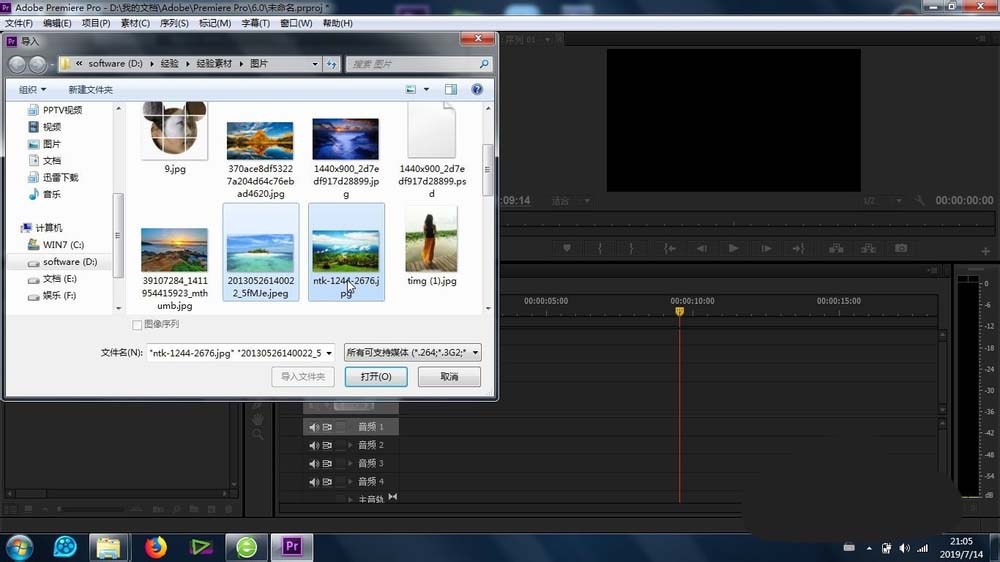Screen dimensions: 1000x562
Task: Expand the 音频 2 track triangle
Action: (x=350, y=445)
